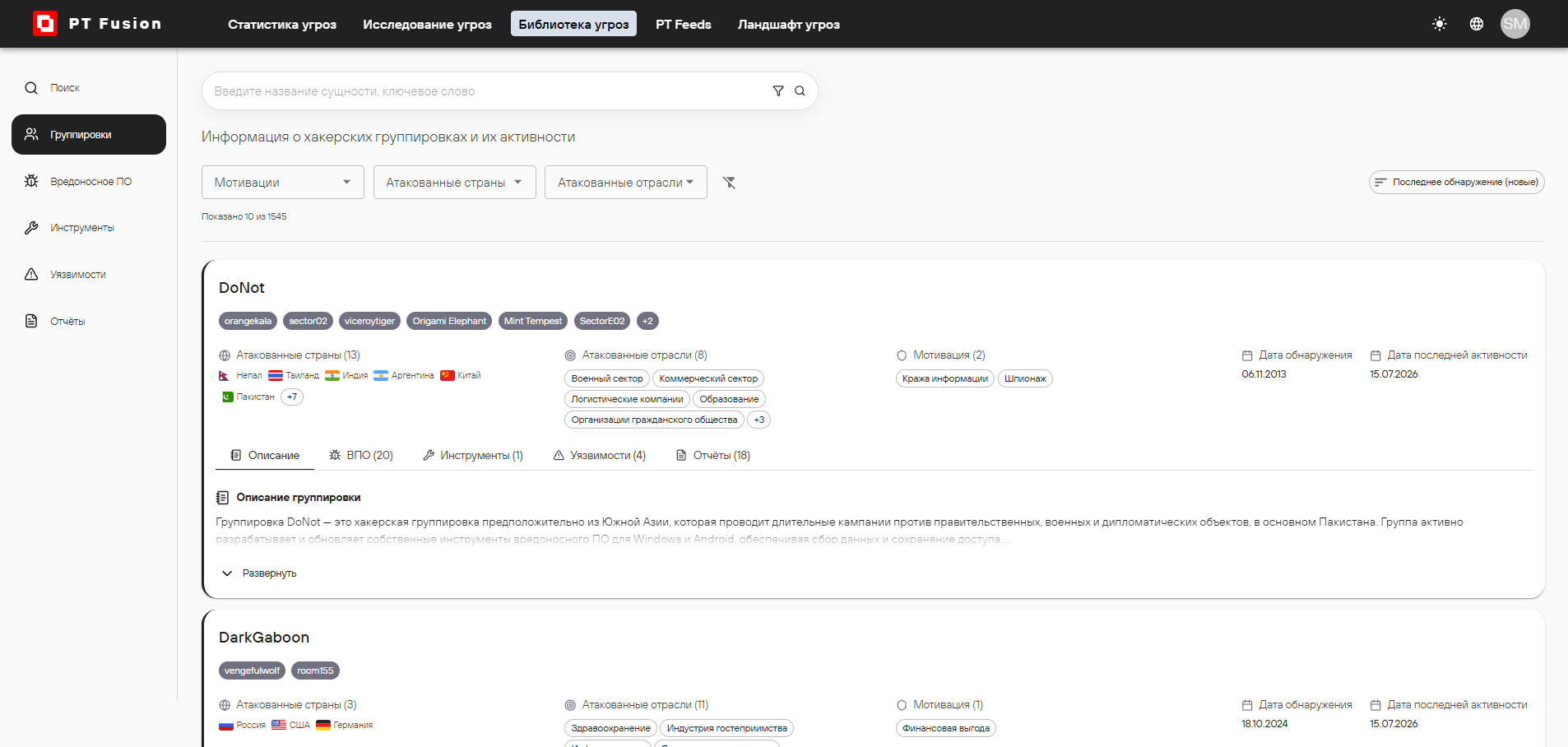Click the Организации гражданского общества tag
1568x747 pixels.
654,420
